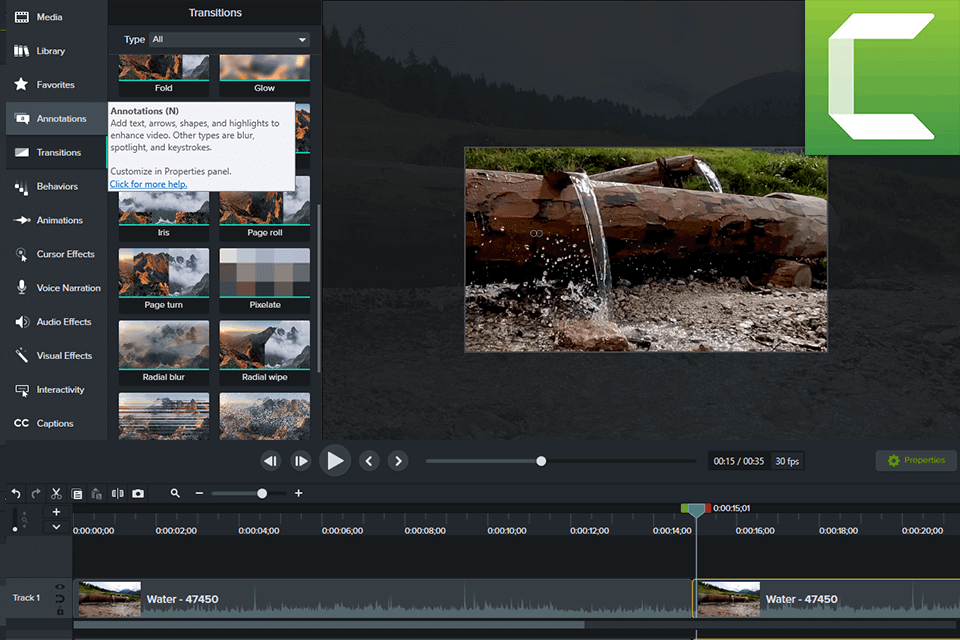
Task: Open the Visual Effects panel
Action: (55, 355)
